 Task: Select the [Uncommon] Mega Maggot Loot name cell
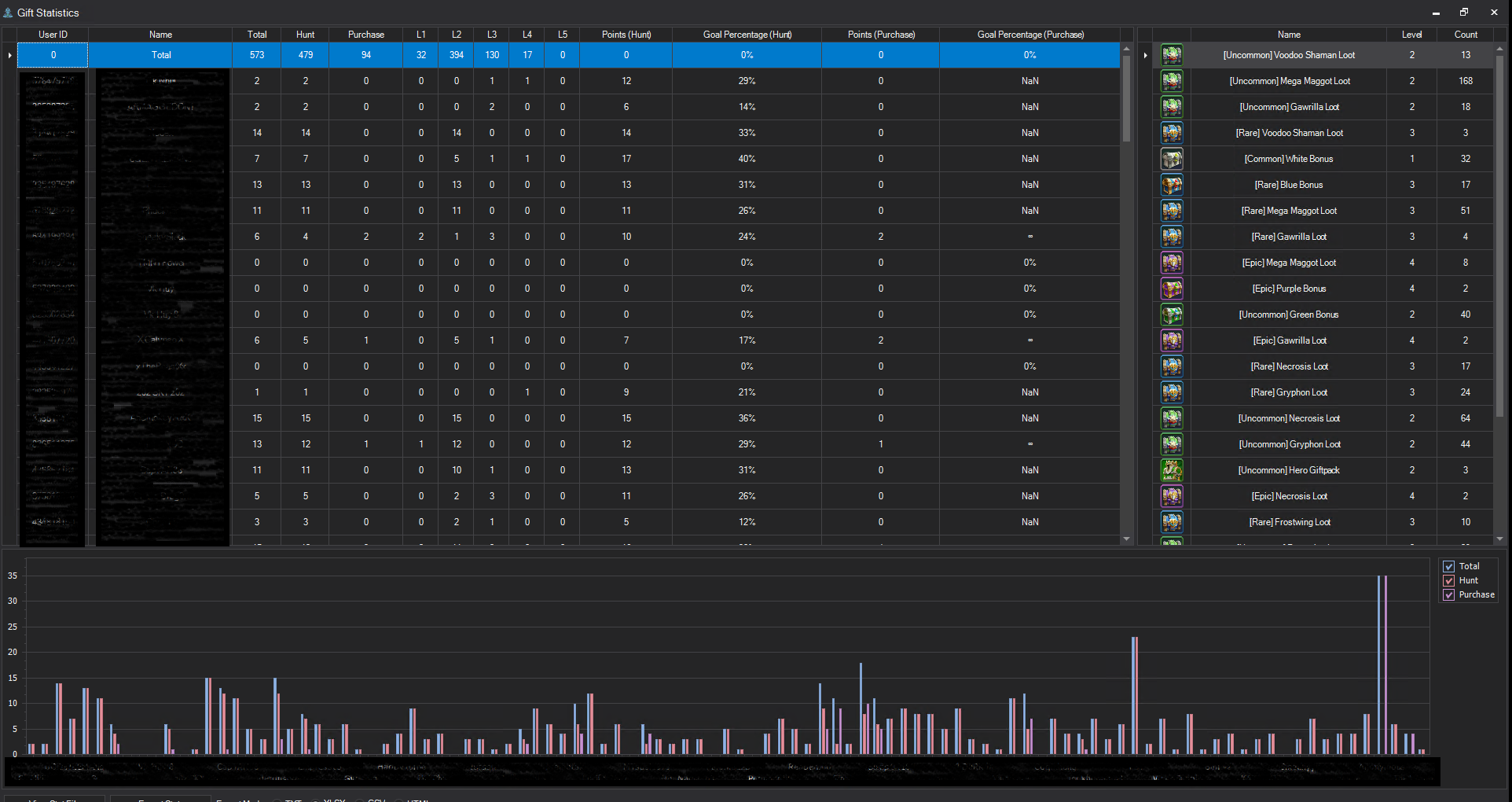1290,81
